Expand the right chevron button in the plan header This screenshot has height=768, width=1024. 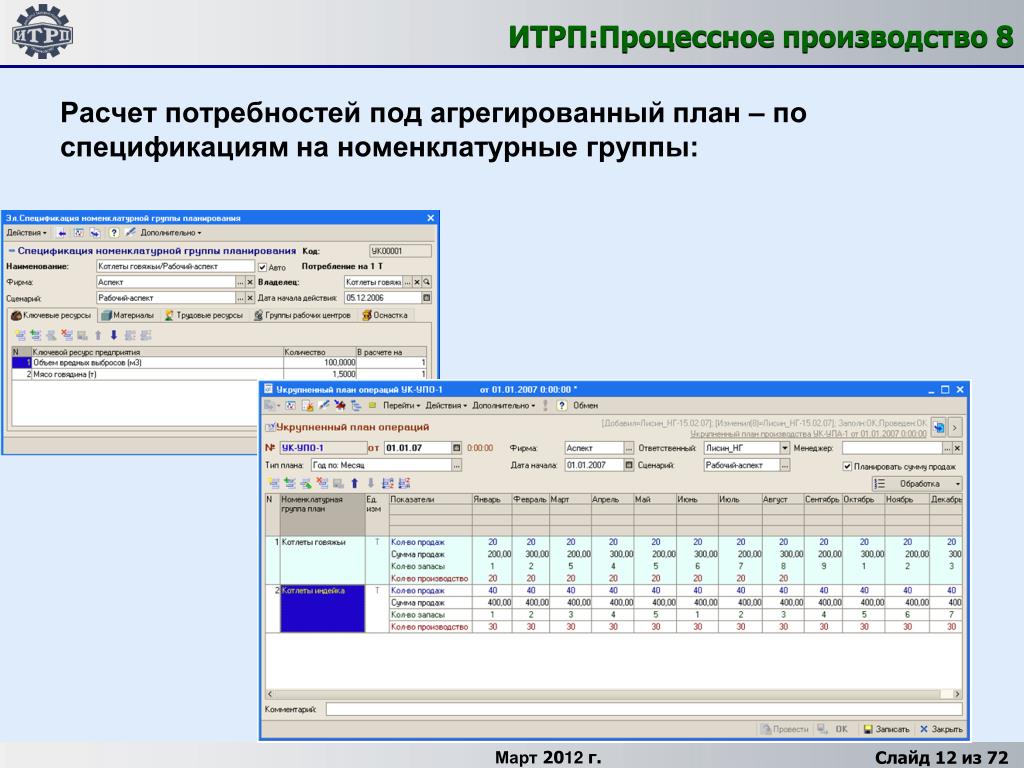tap(955, 428)
